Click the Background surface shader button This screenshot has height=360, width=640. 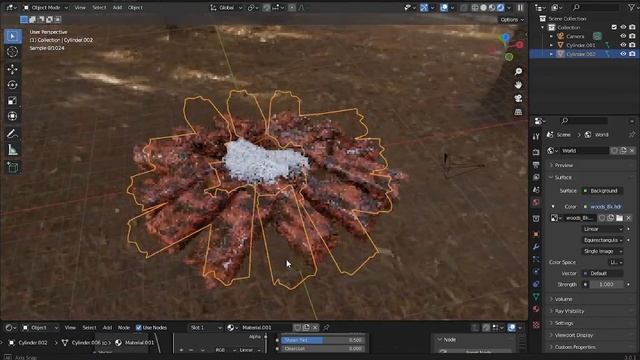tap(602, 191)
